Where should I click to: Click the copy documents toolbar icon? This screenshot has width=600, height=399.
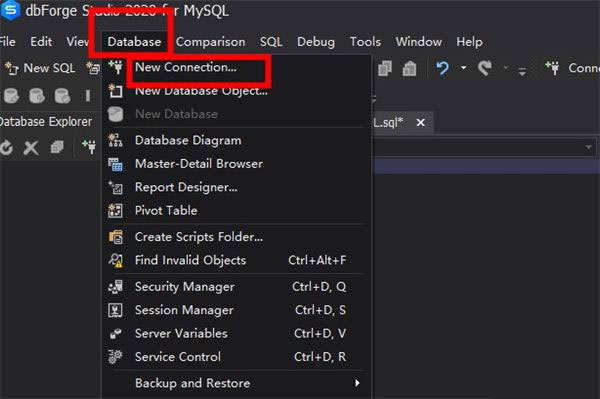(x=385, y=68)
